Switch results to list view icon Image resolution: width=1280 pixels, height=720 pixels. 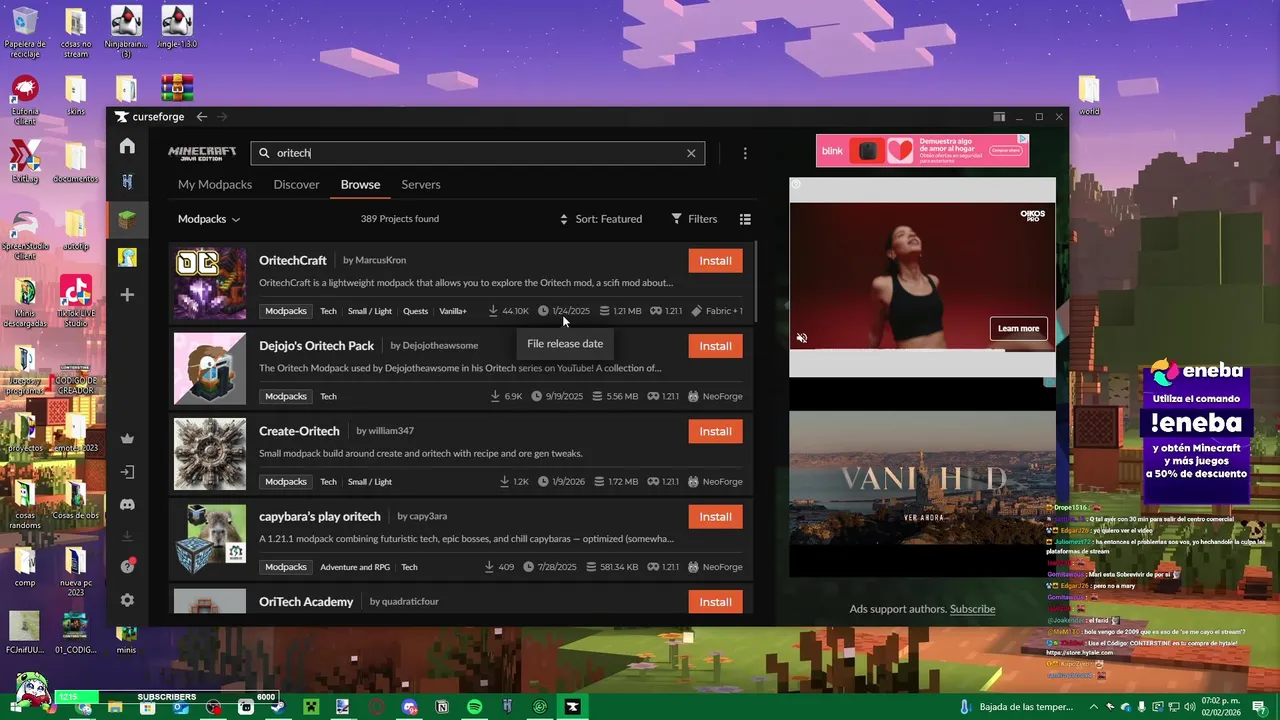[x=745, y=219]
